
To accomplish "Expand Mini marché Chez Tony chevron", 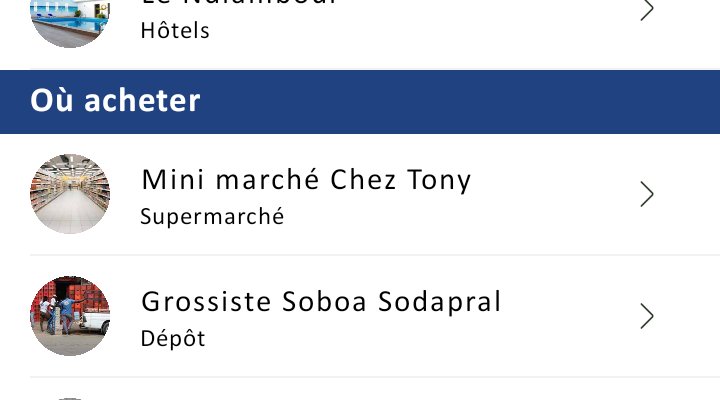I will pyautogui.click(x=647, y=194).
